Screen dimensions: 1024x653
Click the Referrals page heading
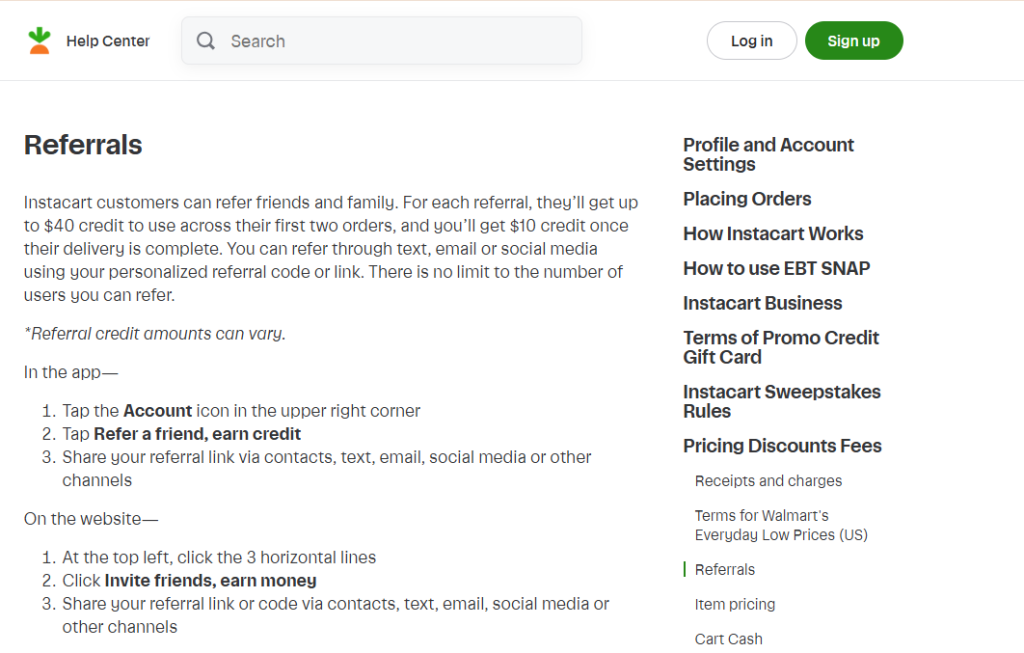[83, 145]
